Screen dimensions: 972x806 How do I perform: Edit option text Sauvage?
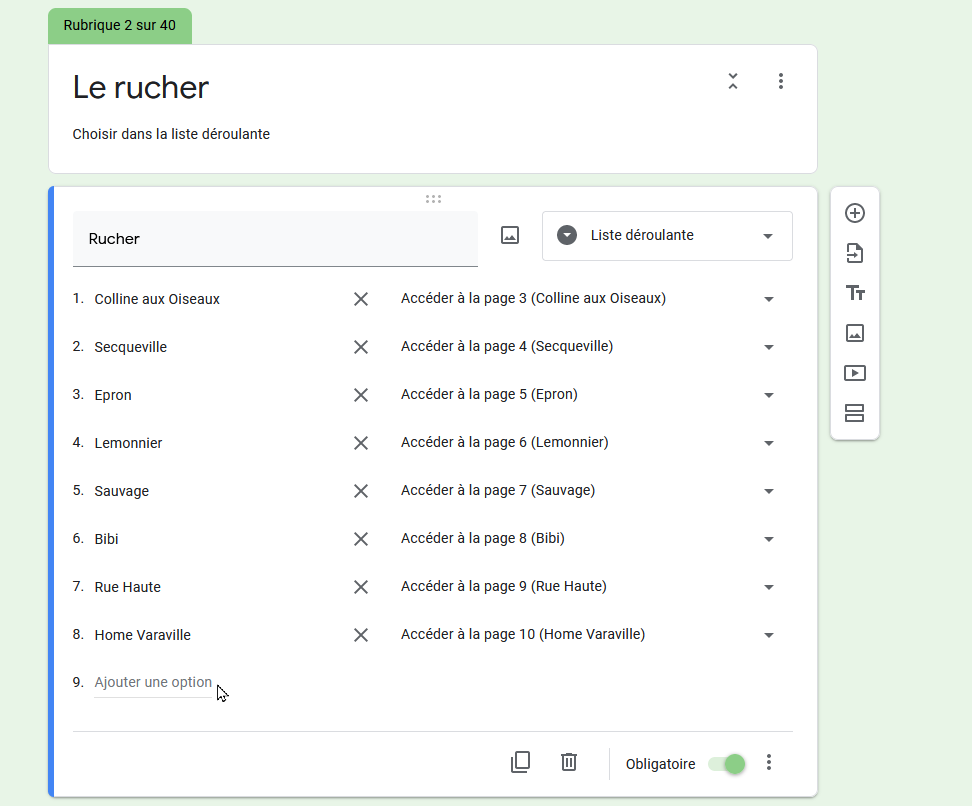(122, 491)
